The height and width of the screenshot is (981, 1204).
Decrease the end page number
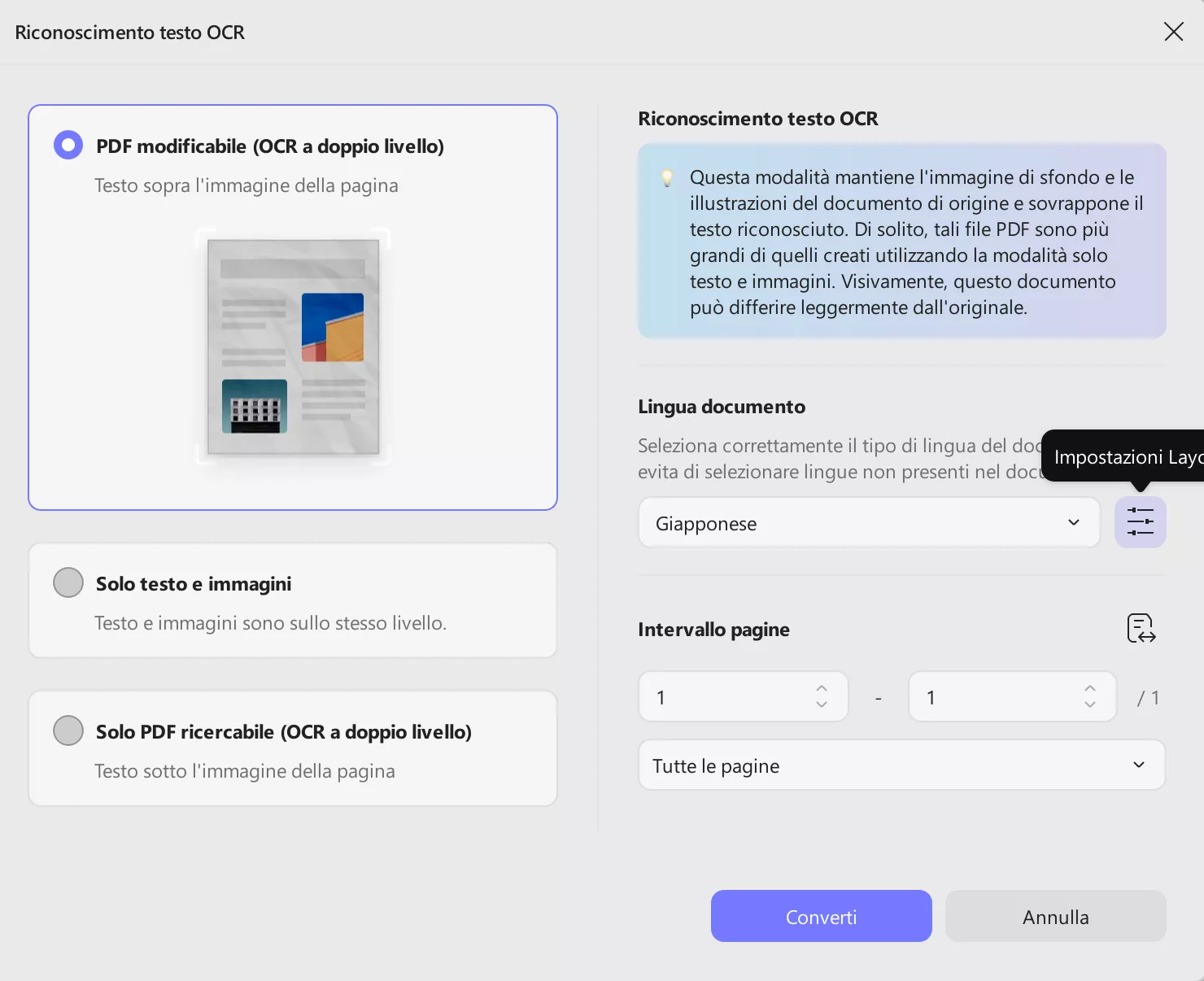1090,704
